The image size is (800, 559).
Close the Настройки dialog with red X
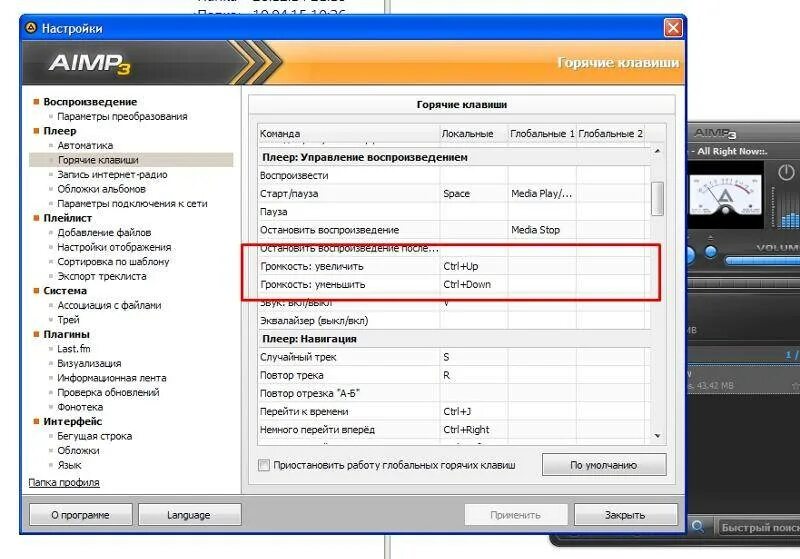coord(673,28)
